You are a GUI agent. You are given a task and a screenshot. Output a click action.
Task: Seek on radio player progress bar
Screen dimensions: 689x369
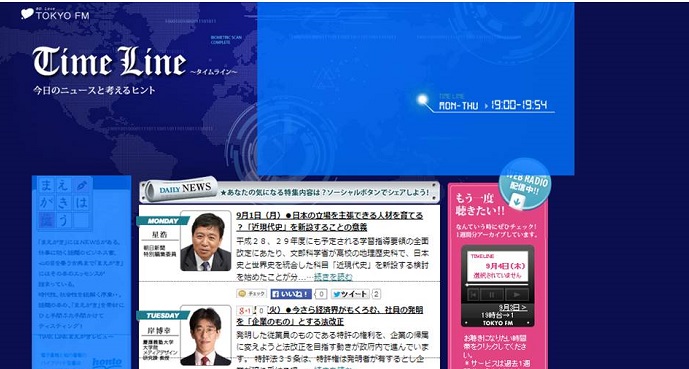(x=497, y=285)
